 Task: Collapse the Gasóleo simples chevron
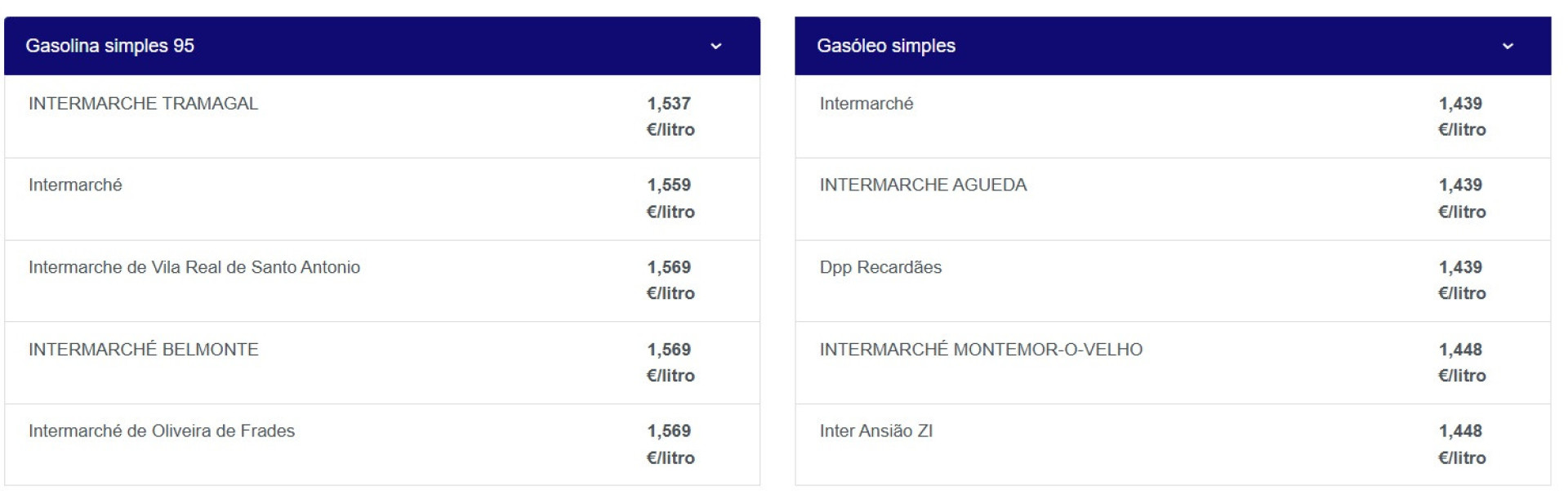[1508, 47]
